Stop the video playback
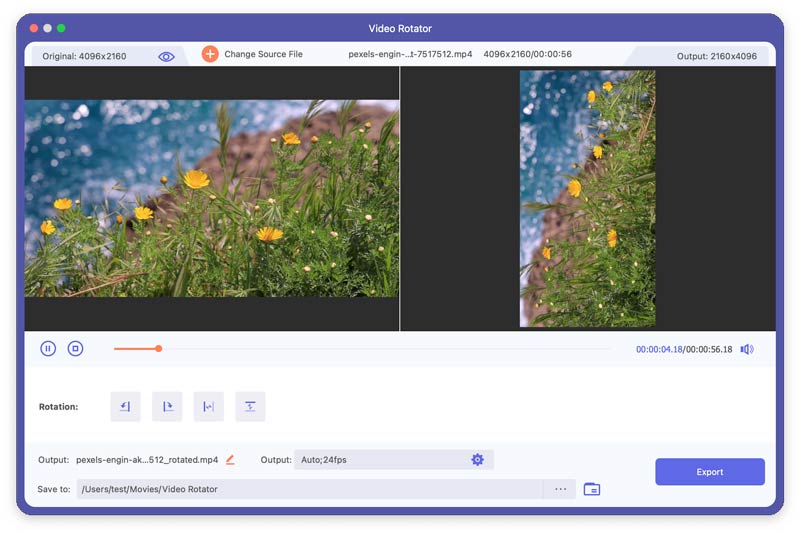The image size is (800, 534). click(76, 349)
